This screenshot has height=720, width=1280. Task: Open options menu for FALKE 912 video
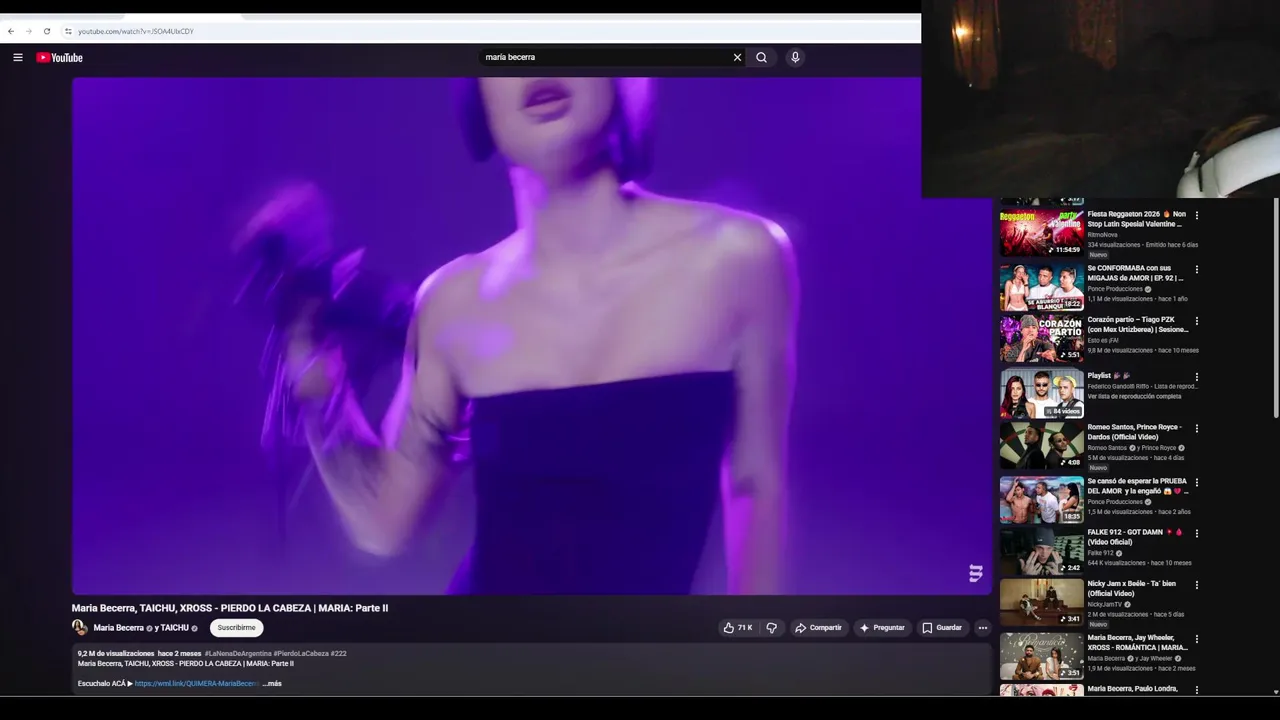coord(1197,534)
